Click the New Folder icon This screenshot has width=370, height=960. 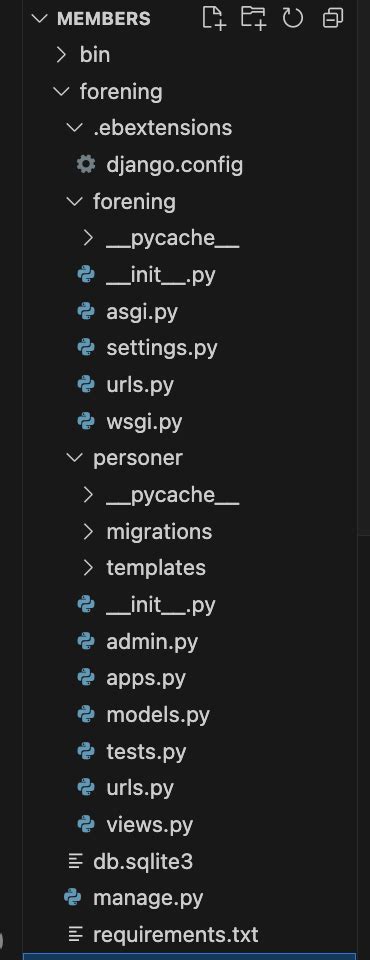(x=253, y=18)
